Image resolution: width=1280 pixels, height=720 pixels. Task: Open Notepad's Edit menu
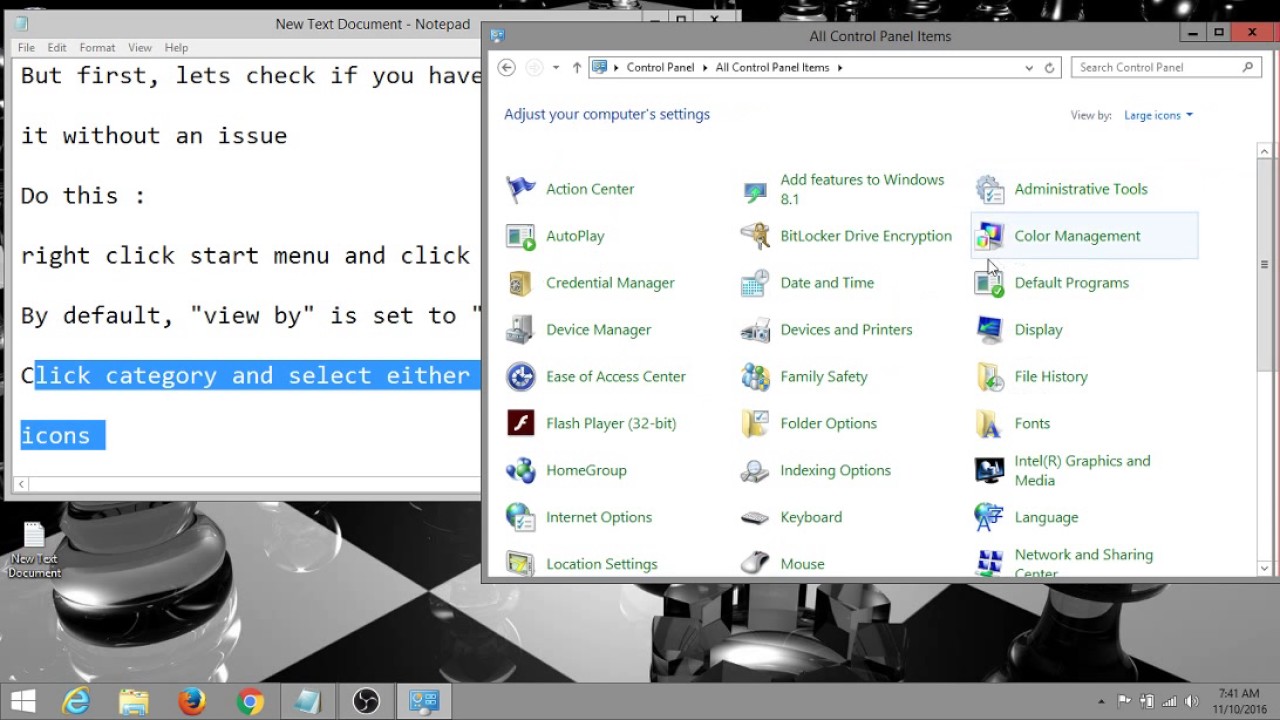click(x=57, y=47)
